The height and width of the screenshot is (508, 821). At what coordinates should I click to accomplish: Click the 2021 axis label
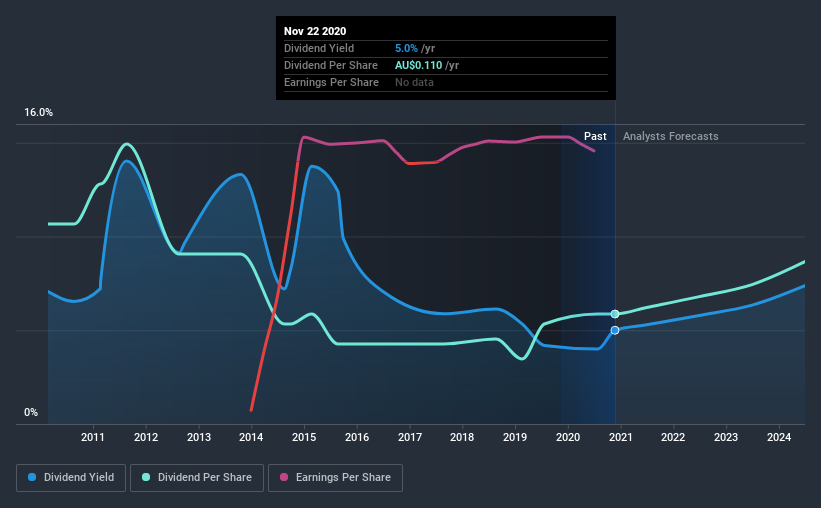point(620,437)
